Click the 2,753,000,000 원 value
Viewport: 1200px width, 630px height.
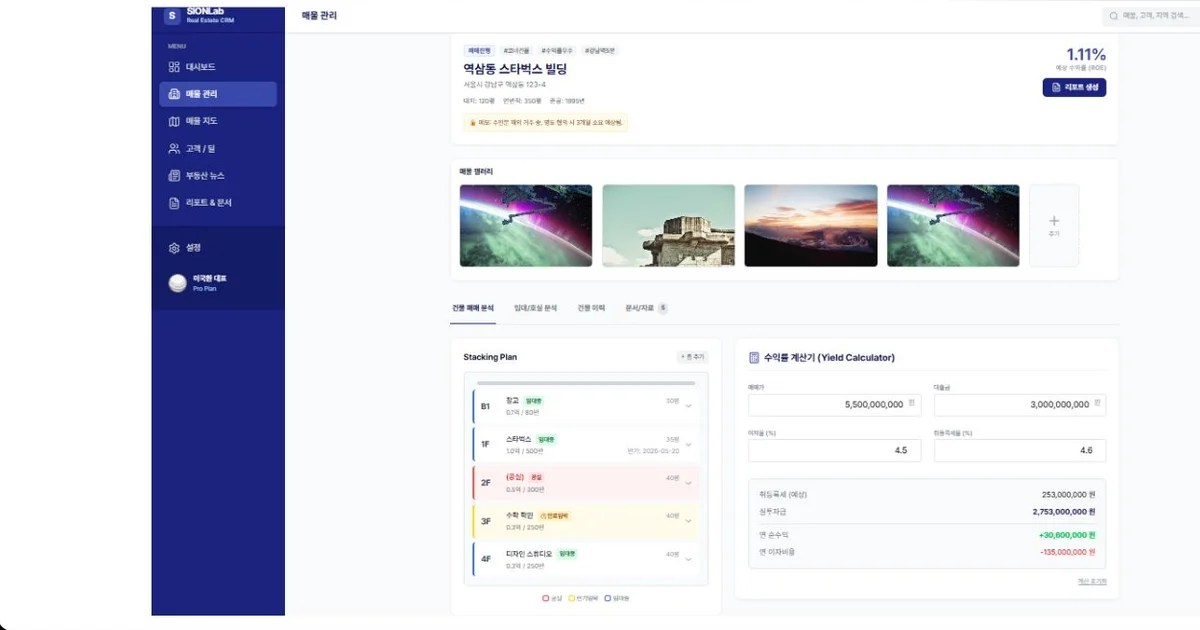pyautogui.click(x=1065, y=511)
